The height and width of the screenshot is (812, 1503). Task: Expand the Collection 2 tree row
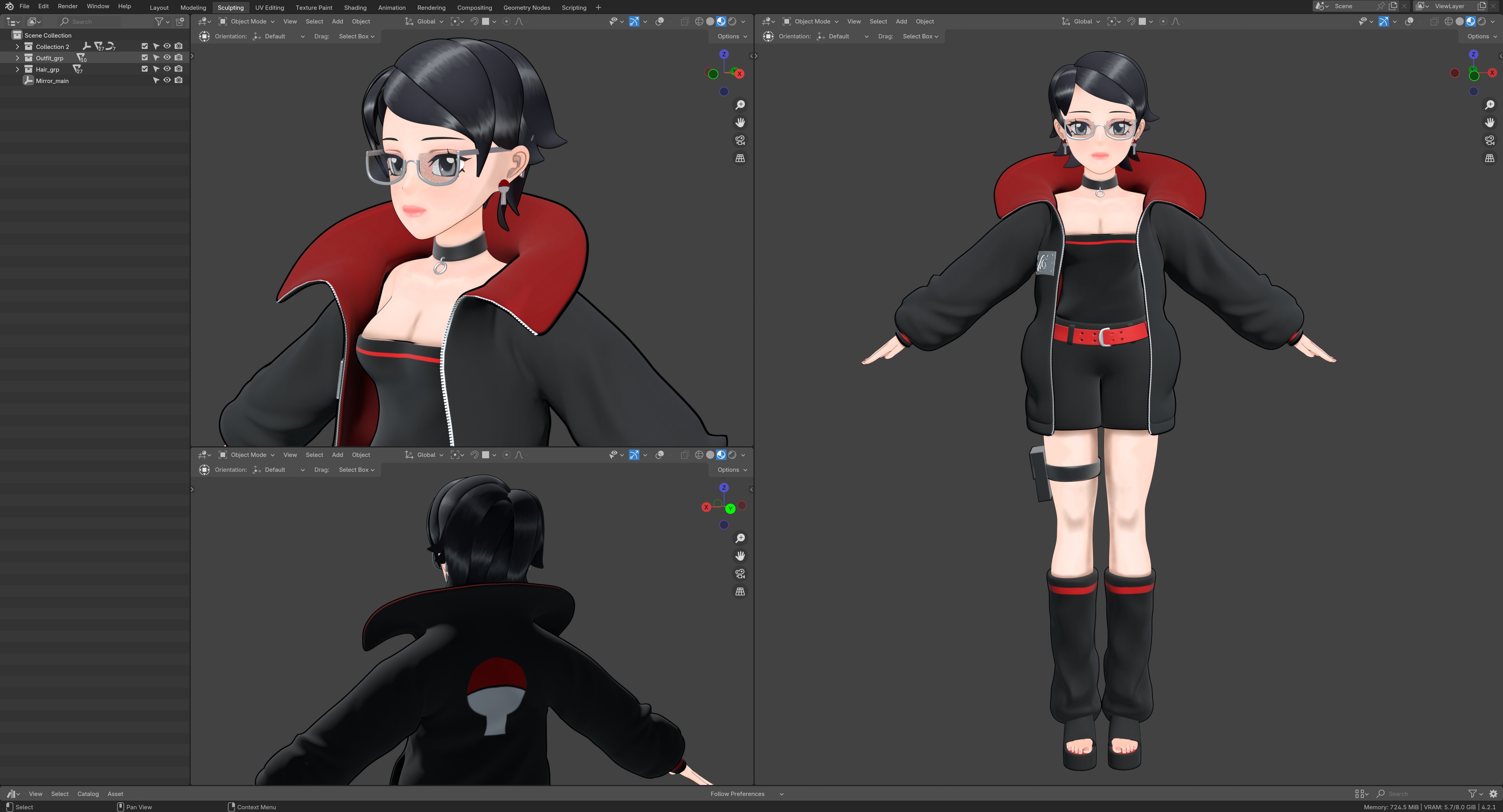click(x=17, y=47)
